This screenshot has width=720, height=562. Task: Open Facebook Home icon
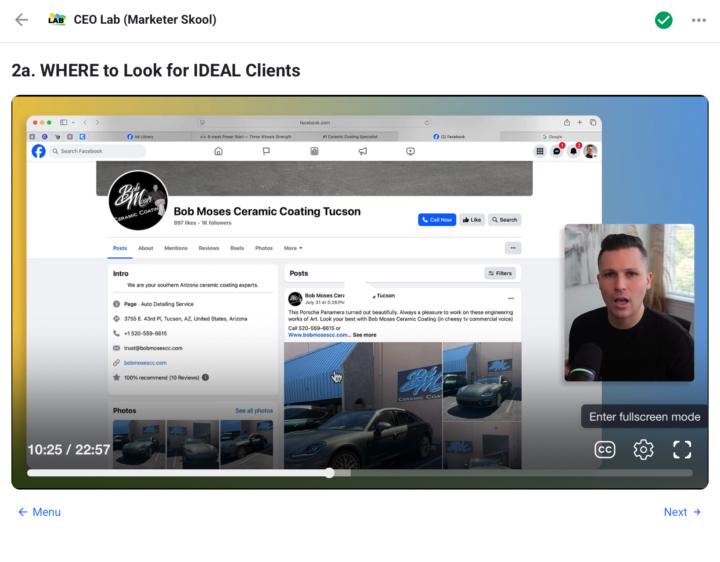pos(219,151)
